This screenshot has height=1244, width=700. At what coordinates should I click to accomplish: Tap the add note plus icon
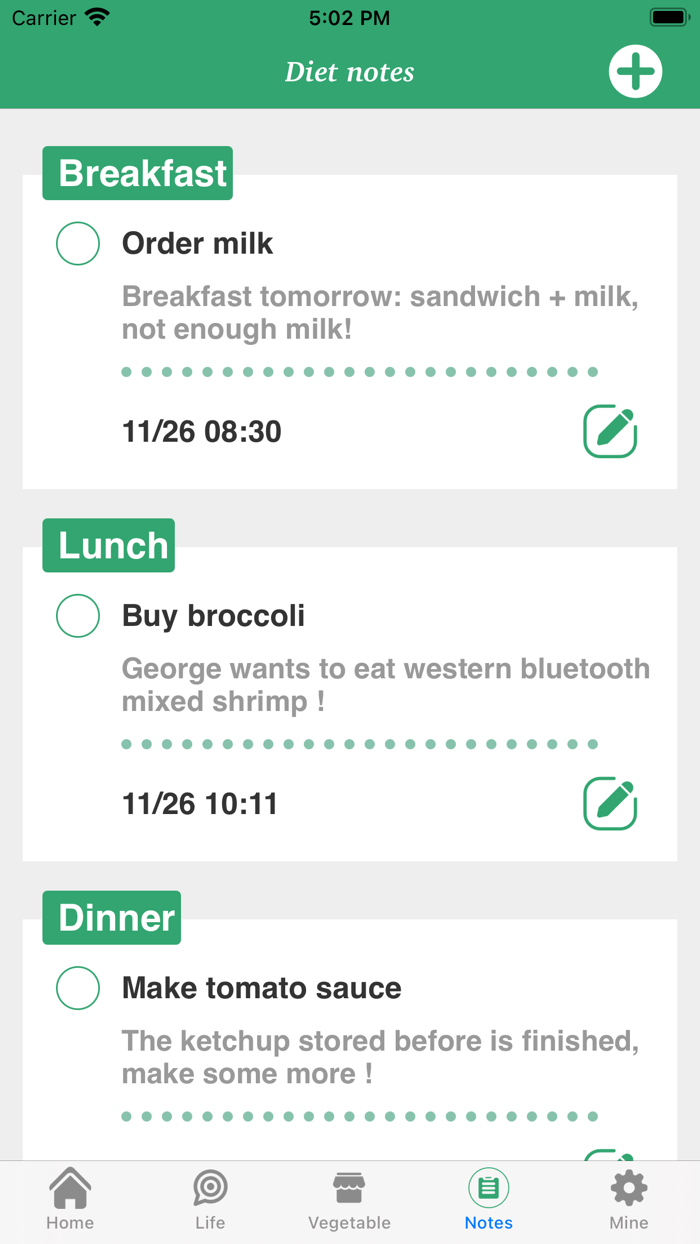coord(635,72)
